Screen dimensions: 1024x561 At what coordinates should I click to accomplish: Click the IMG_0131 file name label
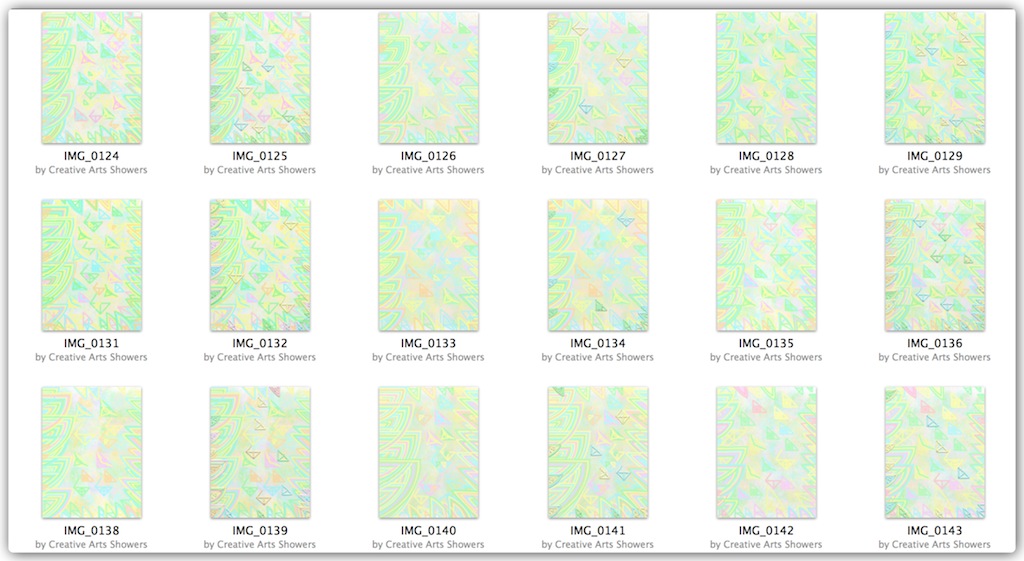click(x=91, y=344)
